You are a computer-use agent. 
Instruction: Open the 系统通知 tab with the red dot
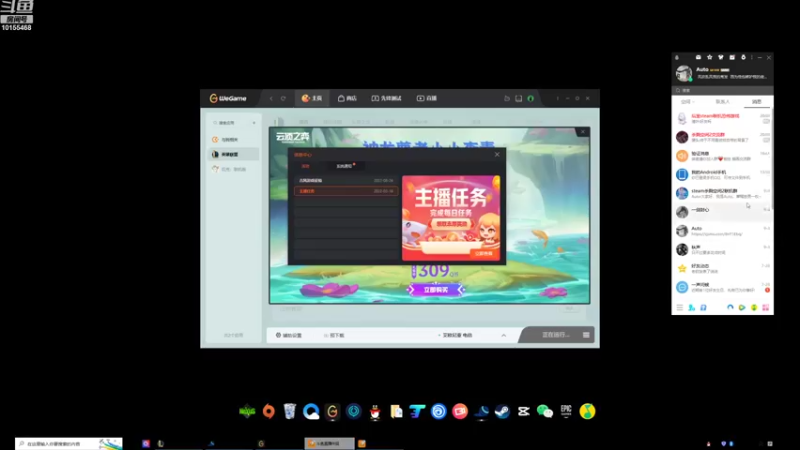(345, 166)
